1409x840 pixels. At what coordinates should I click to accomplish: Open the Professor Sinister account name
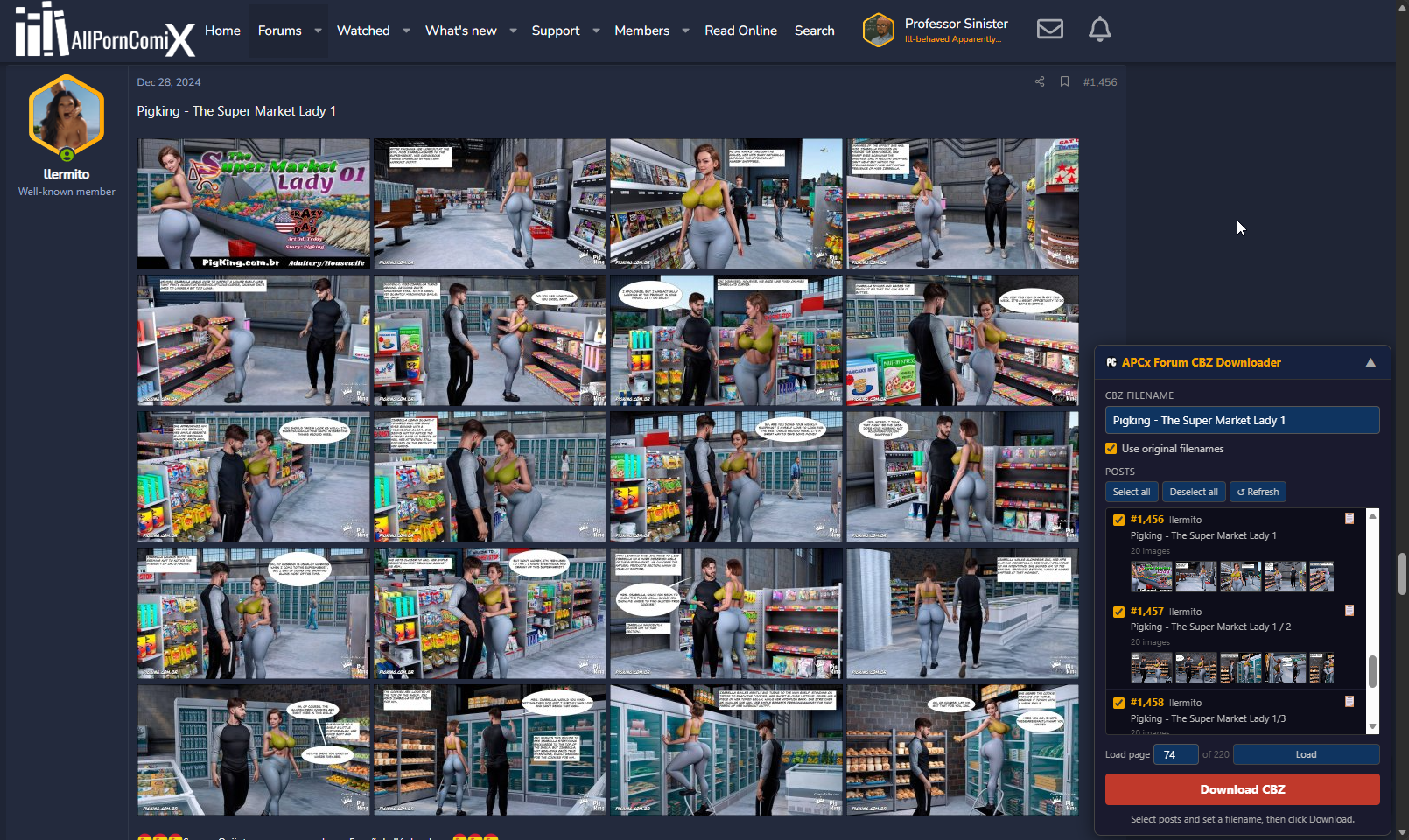coord(957,24)
